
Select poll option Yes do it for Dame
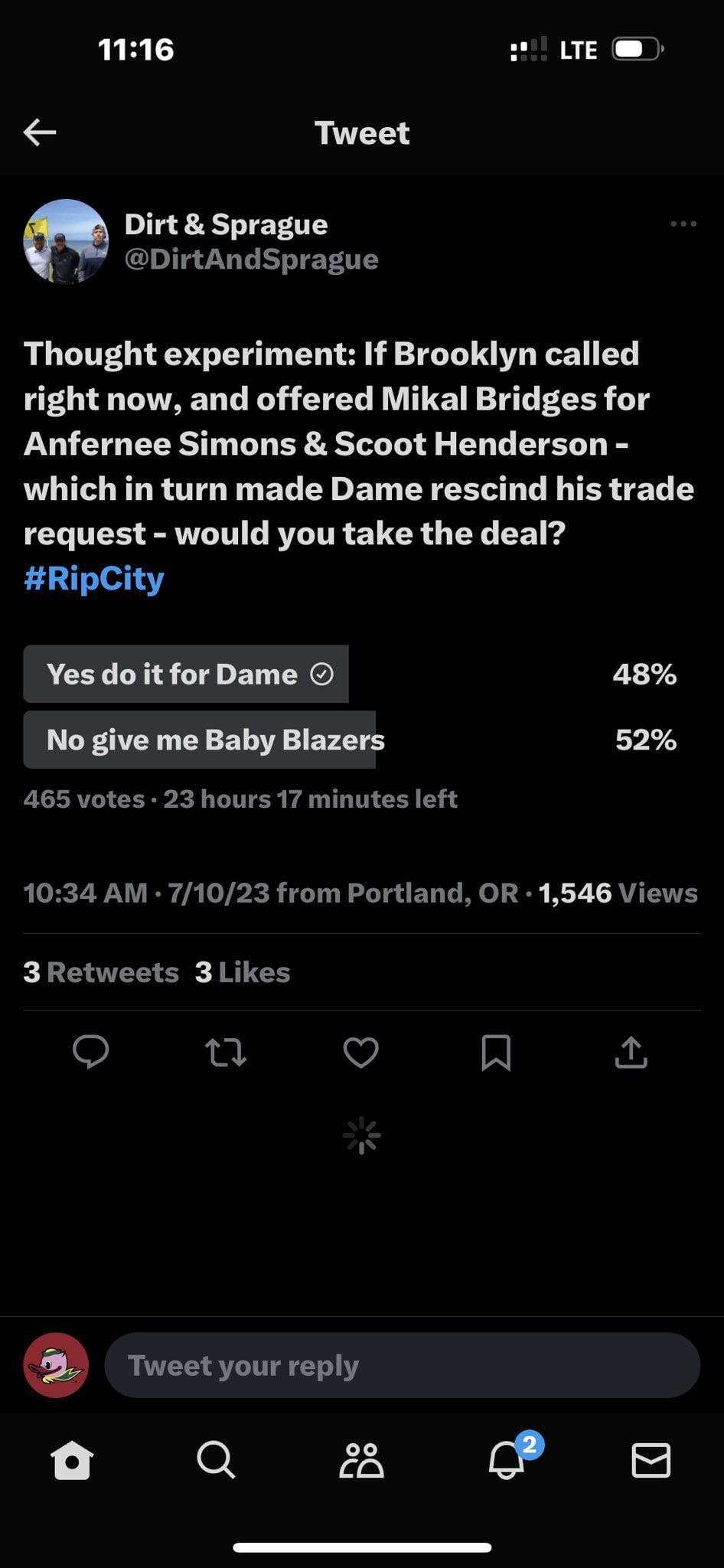click(x=186, y=674)
